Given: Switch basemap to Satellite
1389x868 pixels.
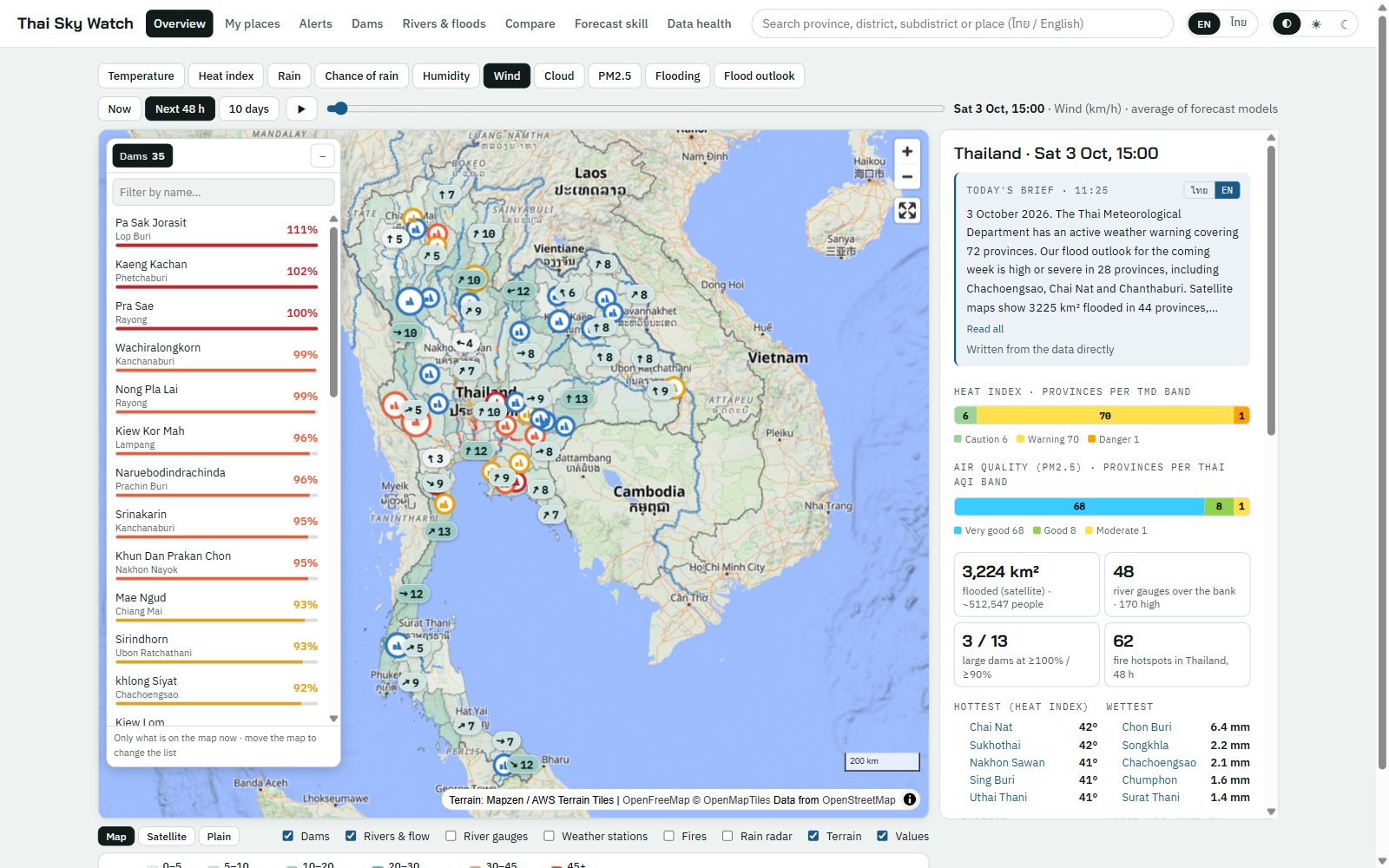Looking at the screenshot, I should pyautogui.click(x=166, y=837).
